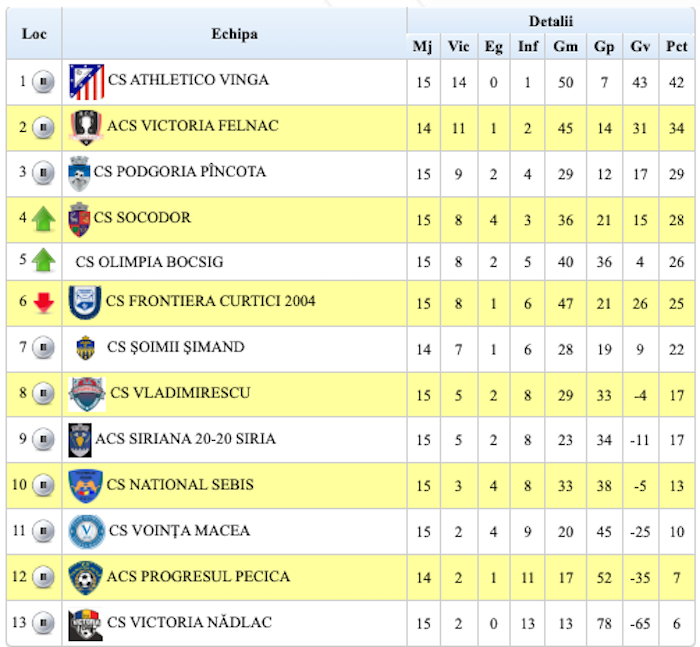Click the CS Vladimirescu team logo
The image size is (700, 647).
click(86, 394)
